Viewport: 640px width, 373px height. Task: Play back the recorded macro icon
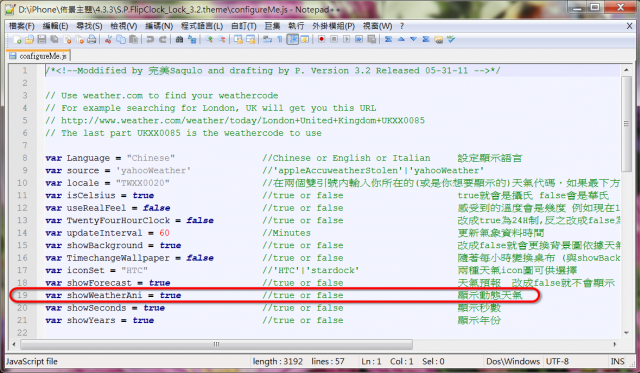click(347, 40)
